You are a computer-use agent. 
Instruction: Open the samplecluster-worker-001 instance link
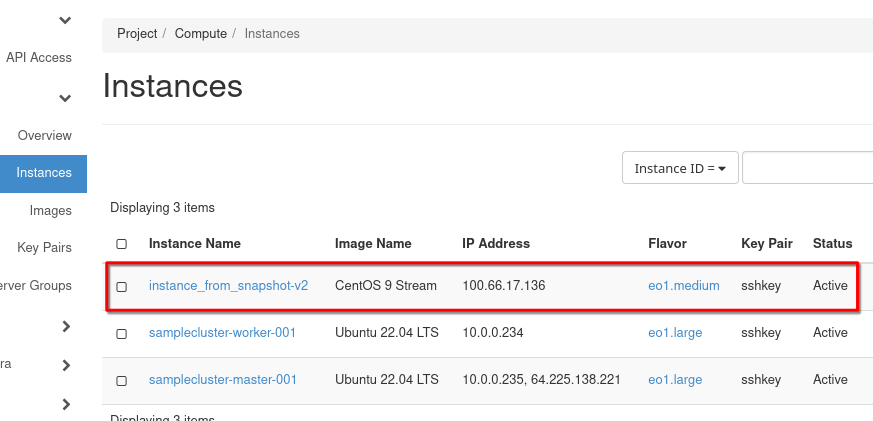pyautogui.click(x=222, y=333)
